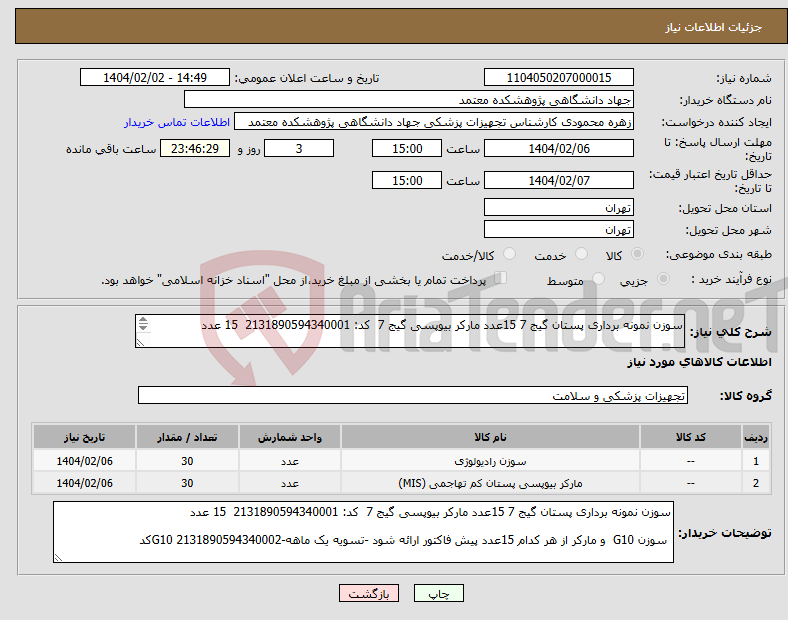Viewport: 788px width, 620px height.
Task: Toggle the Islamic treasury payment checkbox
Action: pyautogui.click(x=501, y=278)
